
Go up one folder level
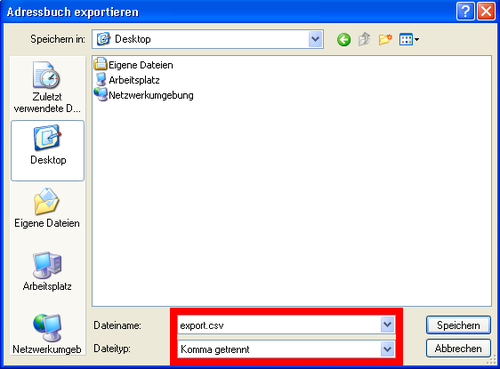click(x=364, y=39)
